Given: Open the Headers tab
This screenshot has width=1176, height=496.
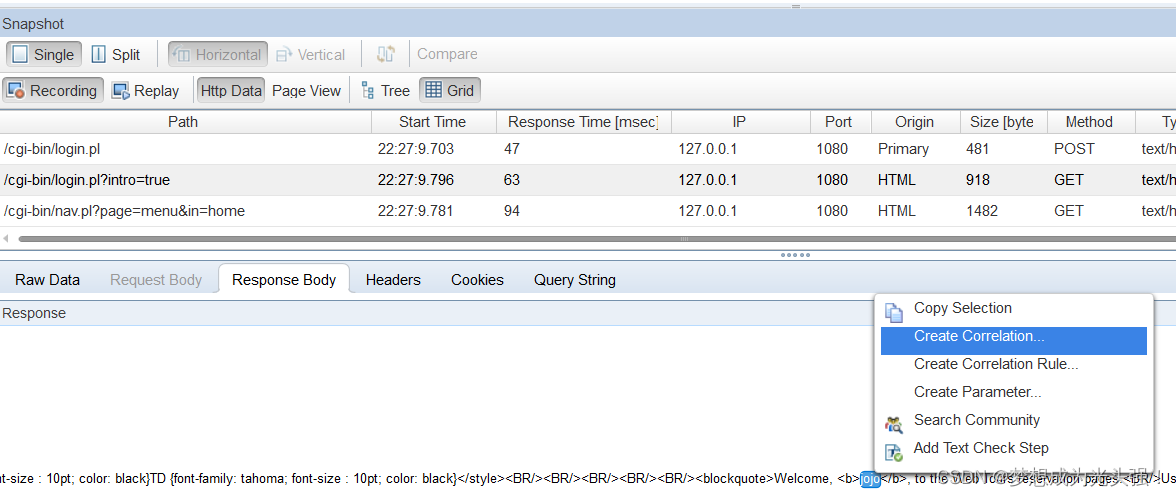Looking at the screenshot, I should (393, 280).
